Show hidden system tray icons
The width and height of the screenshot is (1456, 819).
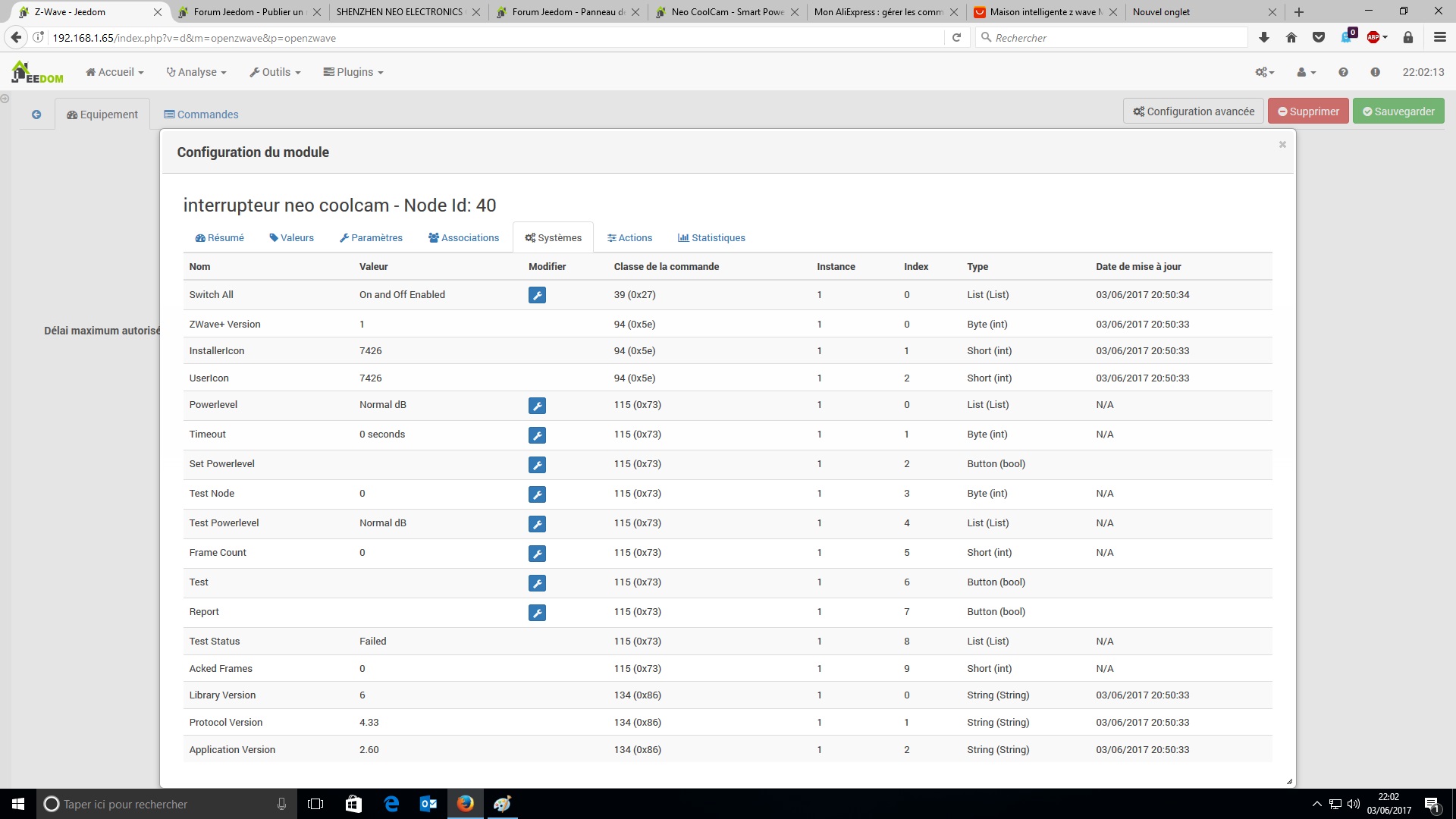(1316, 804)
